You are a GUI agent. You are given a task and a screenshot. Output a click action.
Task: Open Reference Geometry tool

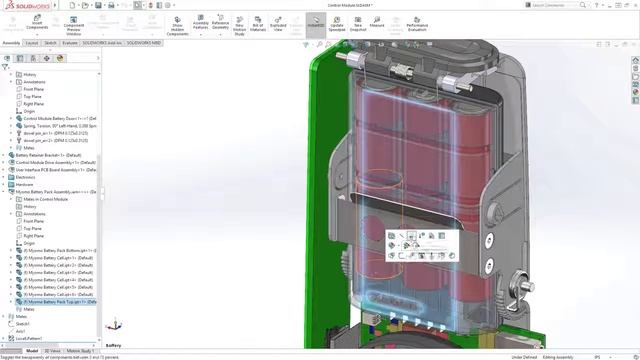pos(220,22)
